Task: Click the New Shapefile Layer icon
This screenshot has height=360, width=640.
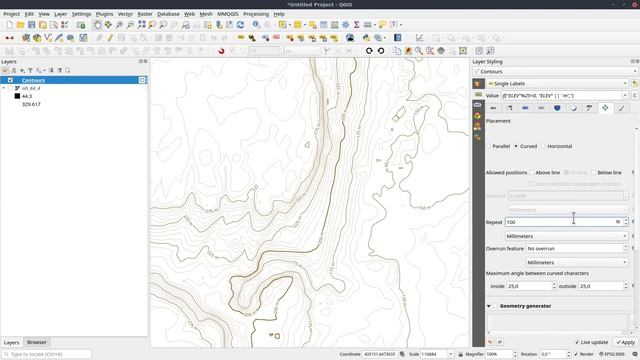Action: tap(48, 38)
